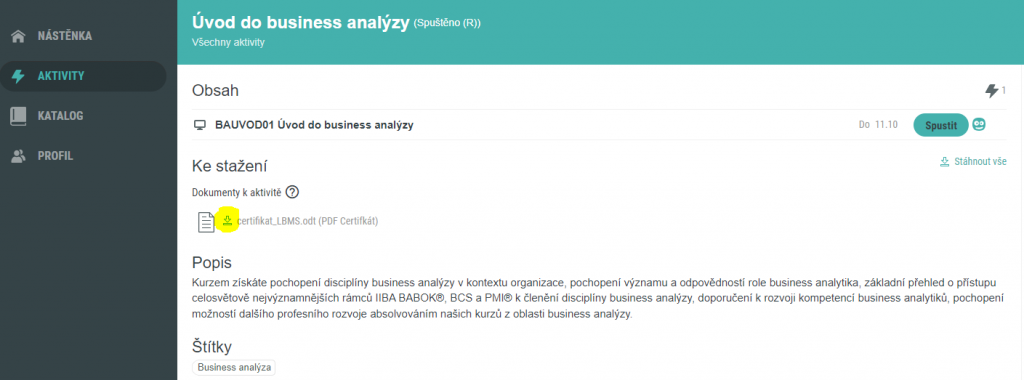Click the lightning bolt icon beside Aktivity
1024x380 pixels.
pos(18,76)
